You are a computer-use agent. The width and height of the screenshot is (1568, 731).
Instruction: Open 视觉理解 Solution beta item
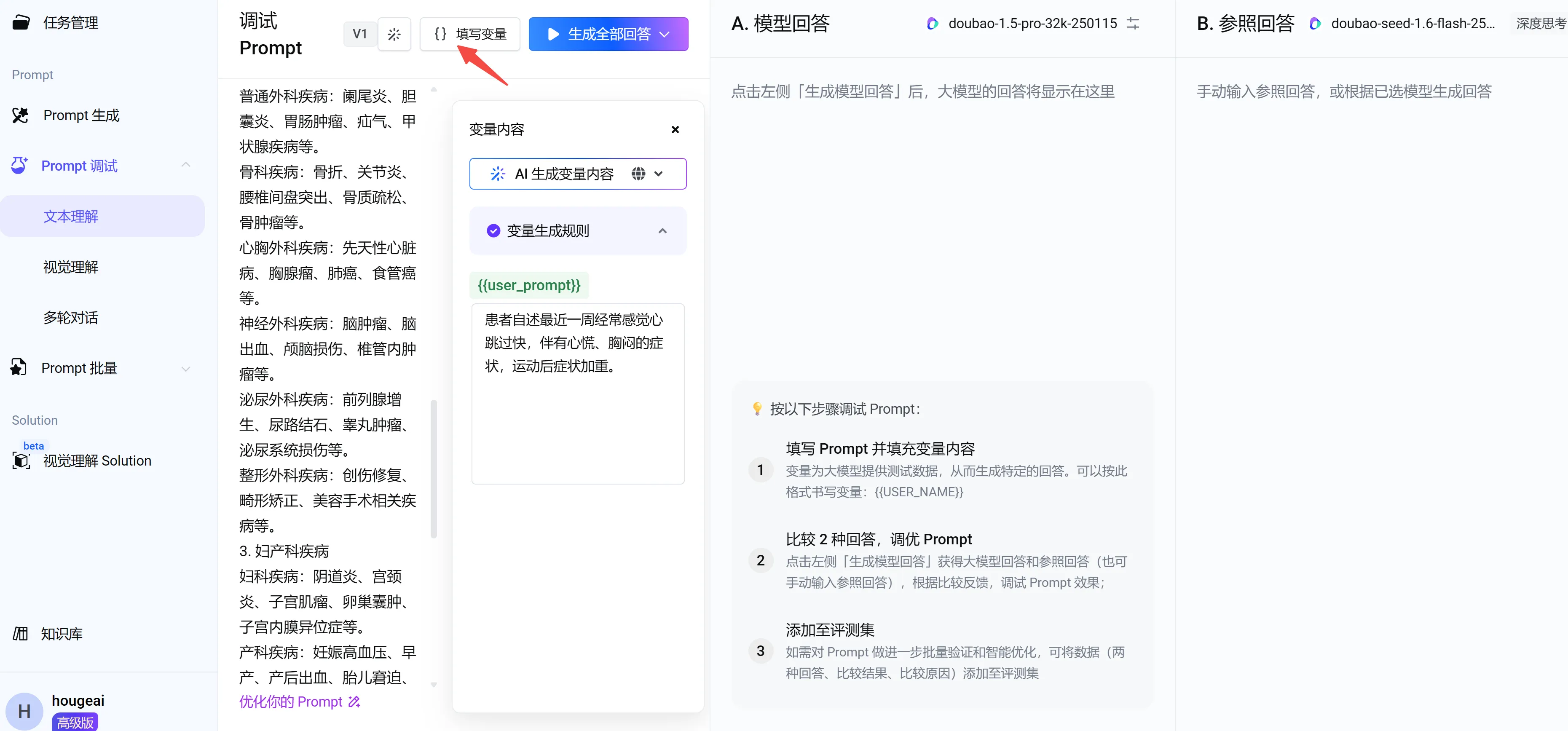point(97,461)
